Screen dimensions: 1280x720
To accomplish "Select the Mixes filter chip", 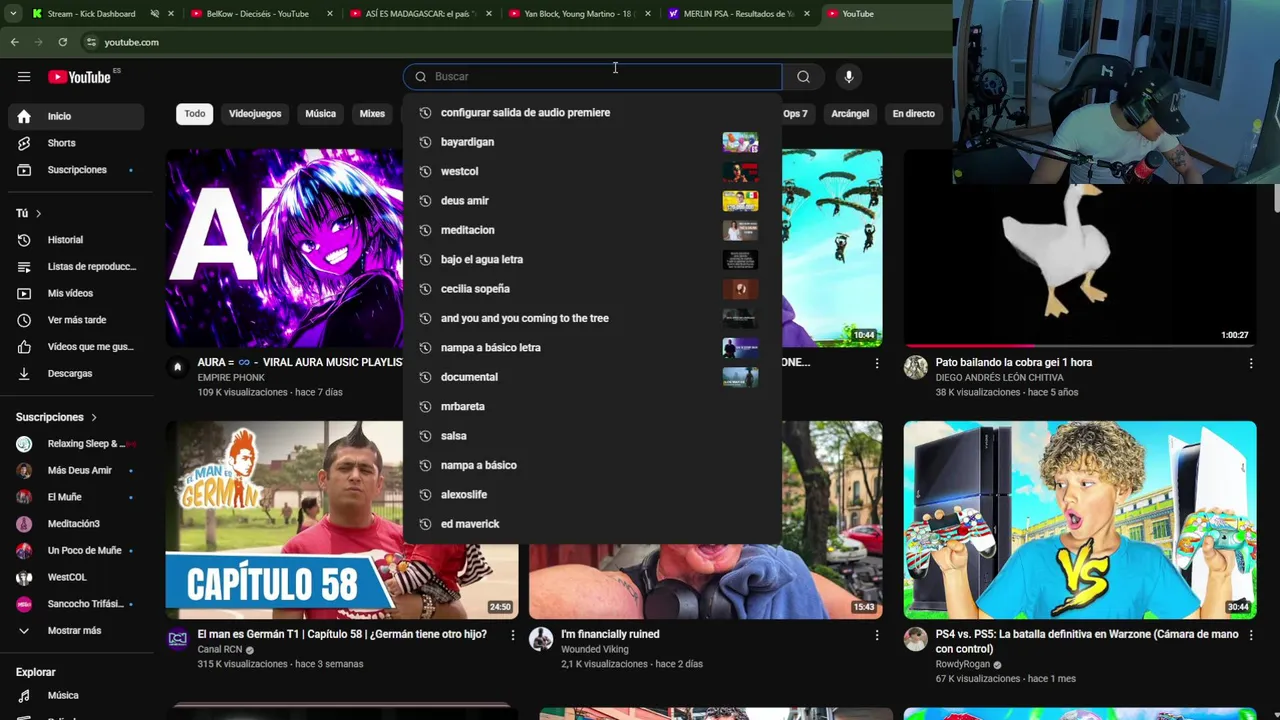I will pyautogui.click(x=372, y=114).
